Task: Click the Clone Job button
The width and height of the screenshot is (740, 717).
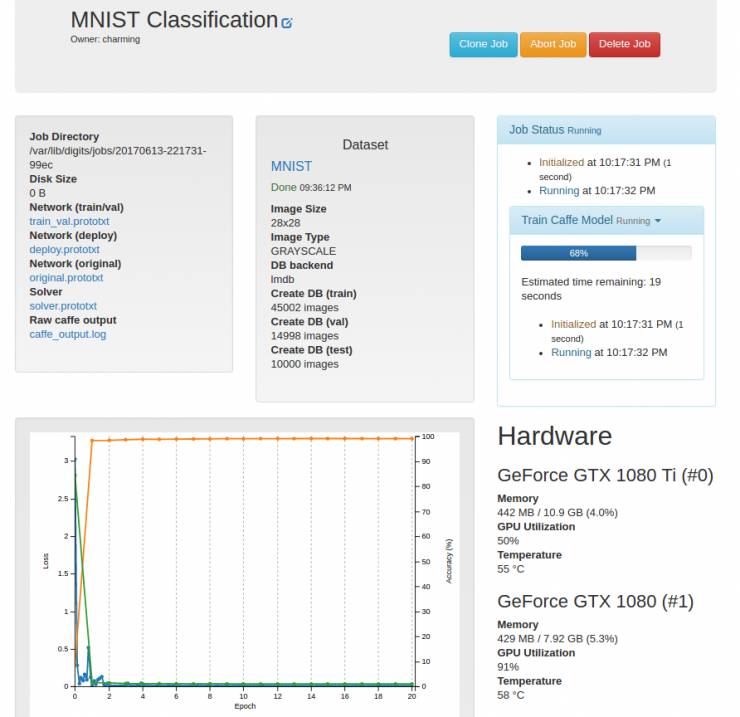Action: pos(483,44)
